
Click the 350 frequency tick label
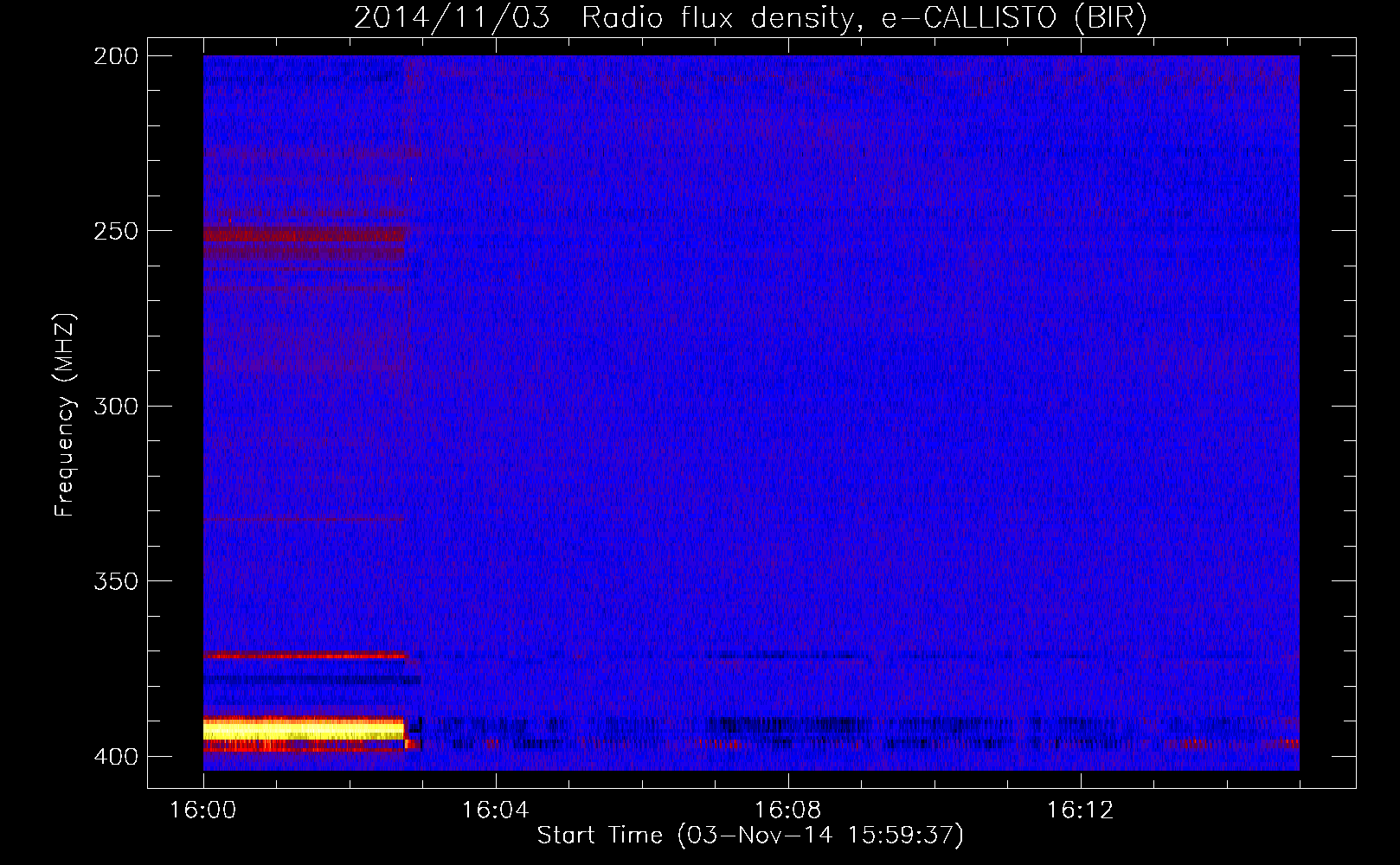point(116,581)
